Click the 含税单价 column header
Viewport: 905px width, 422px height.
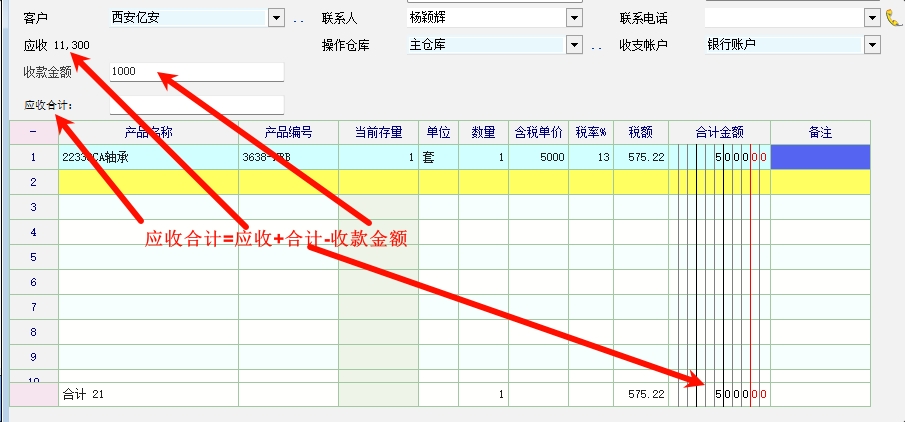[538, 133]
